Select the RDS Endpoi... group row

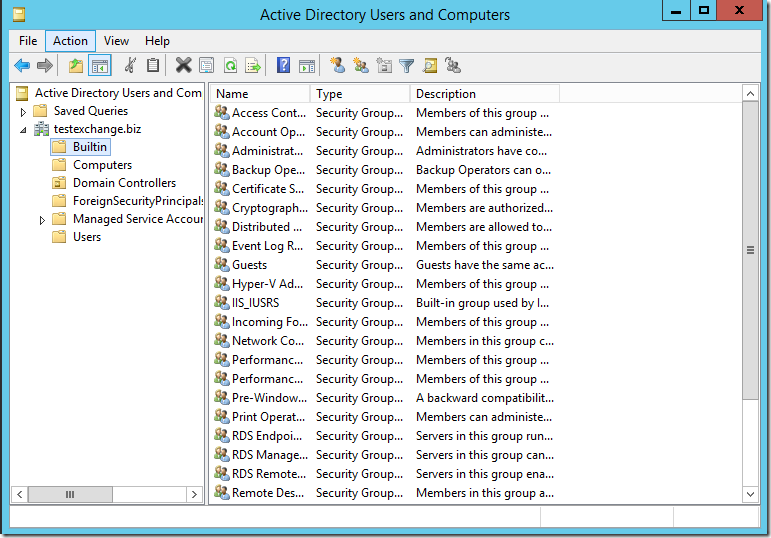(x=385, y=436)
